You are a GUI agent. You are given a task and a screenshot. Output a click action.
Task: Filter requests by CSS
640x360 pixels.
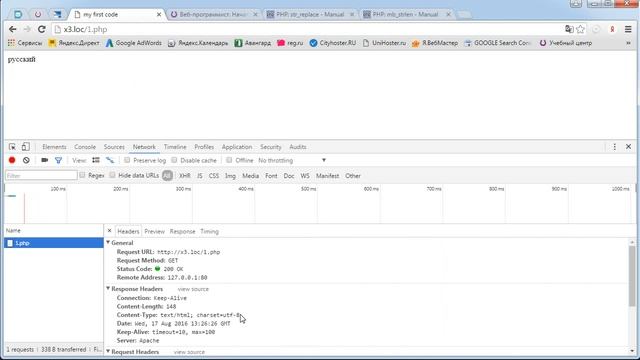[x=214, y=176]
